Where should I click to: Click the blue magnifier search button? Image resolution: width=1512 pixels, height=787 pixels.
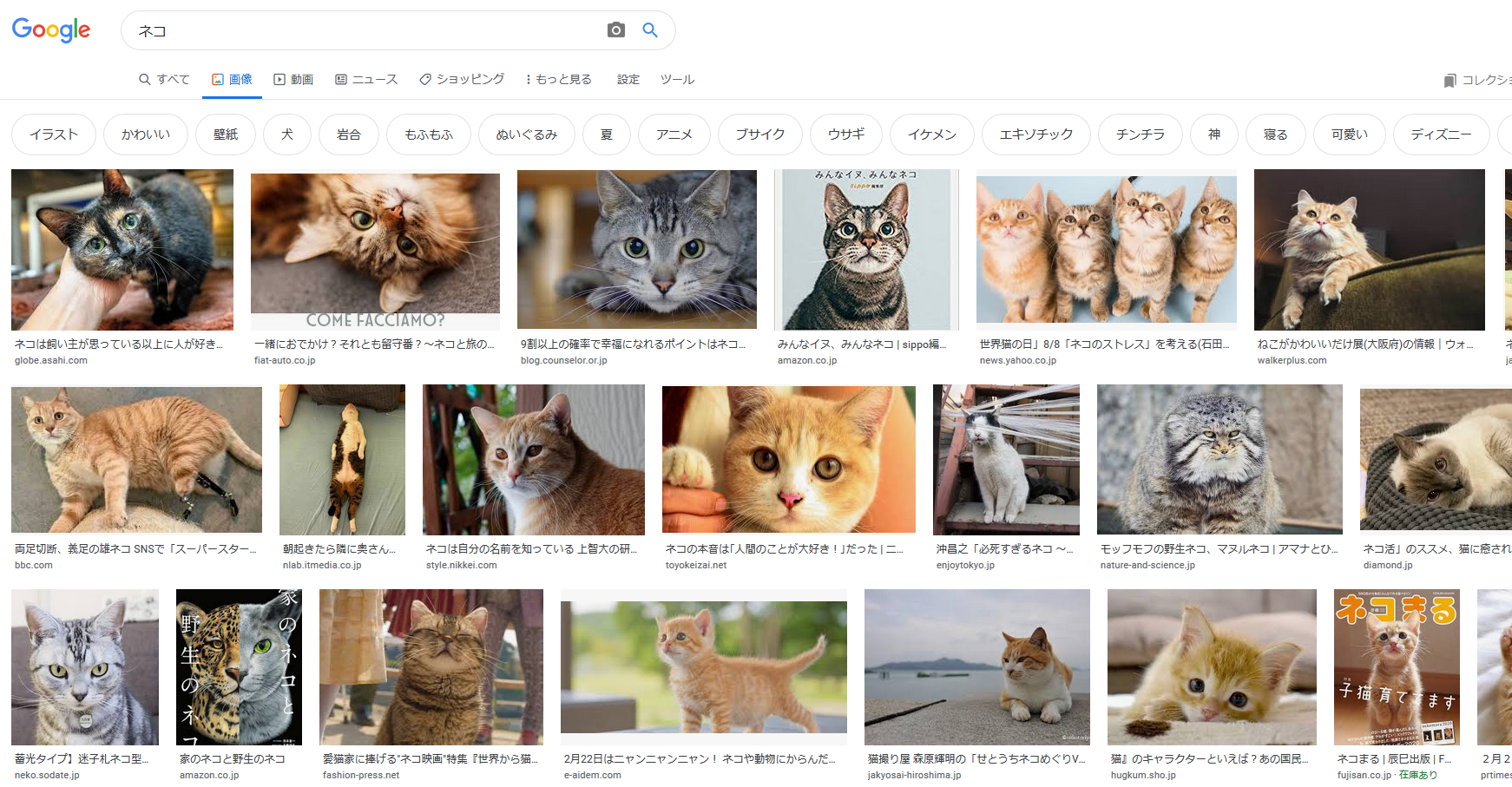point(650,30)
